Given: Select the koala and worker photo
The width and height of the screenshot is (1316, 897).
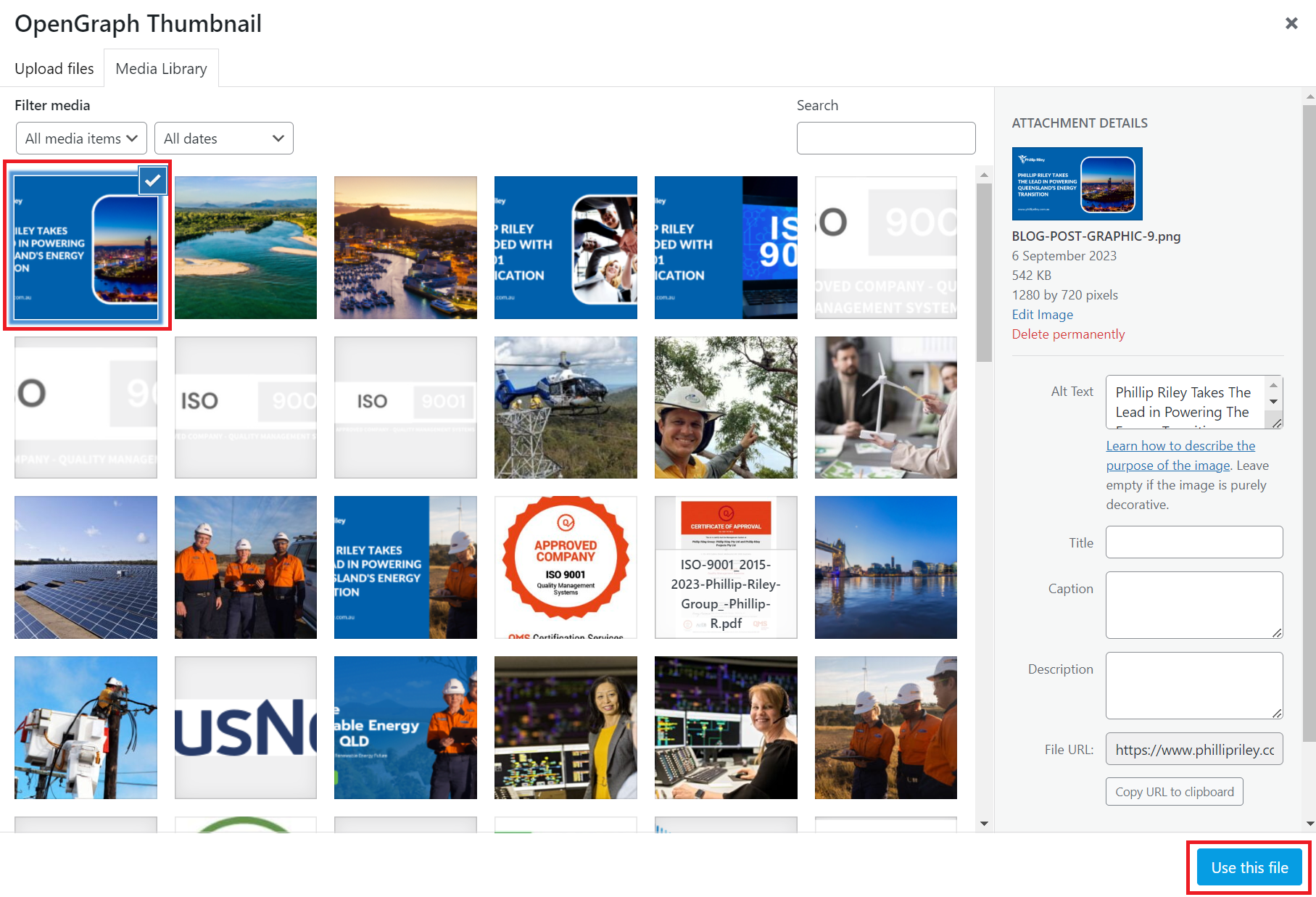Looking at the screenshot, I should coord(726,408).
